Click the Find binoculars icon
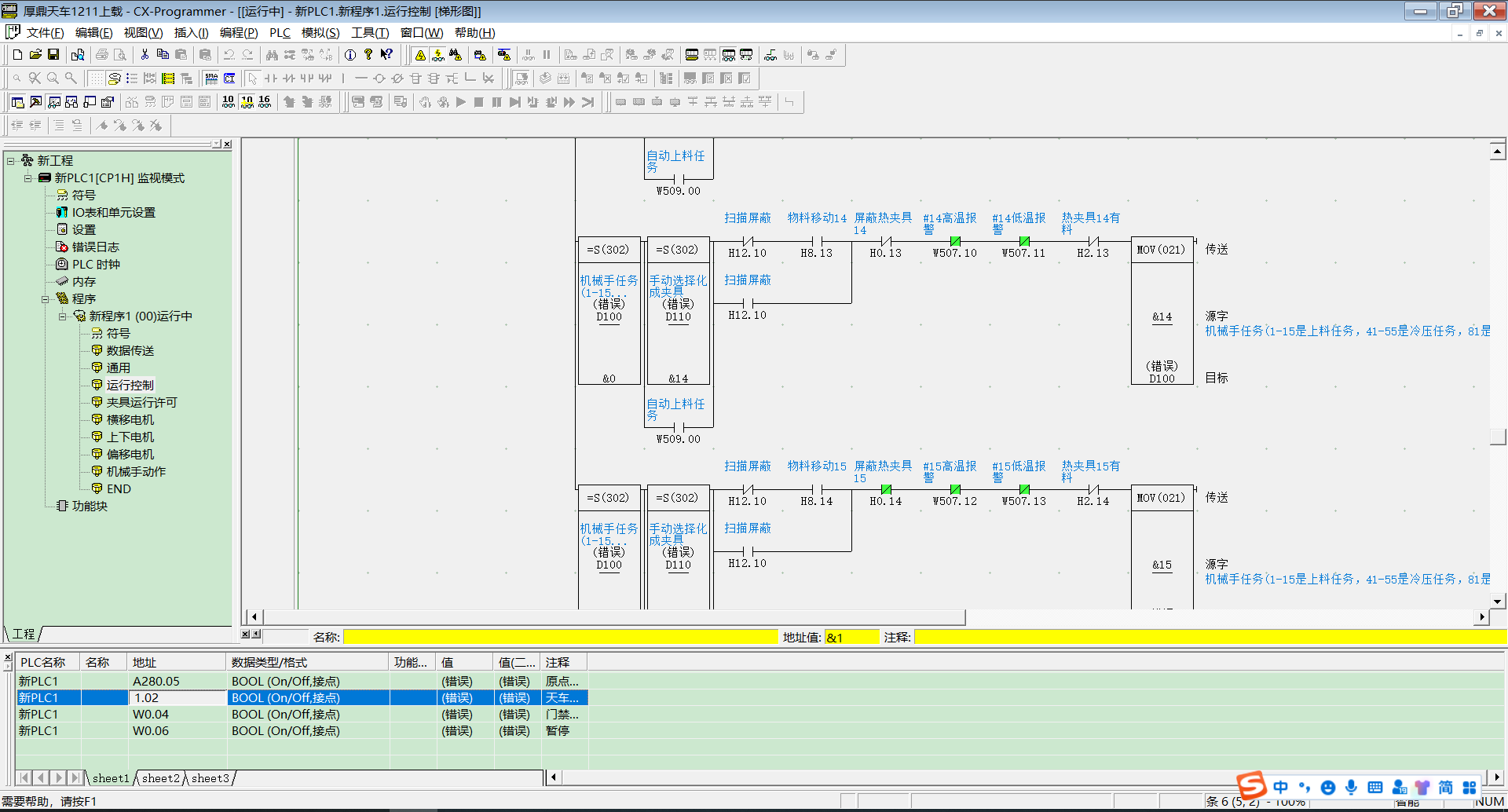1508x812 pixels. (272, 55)
